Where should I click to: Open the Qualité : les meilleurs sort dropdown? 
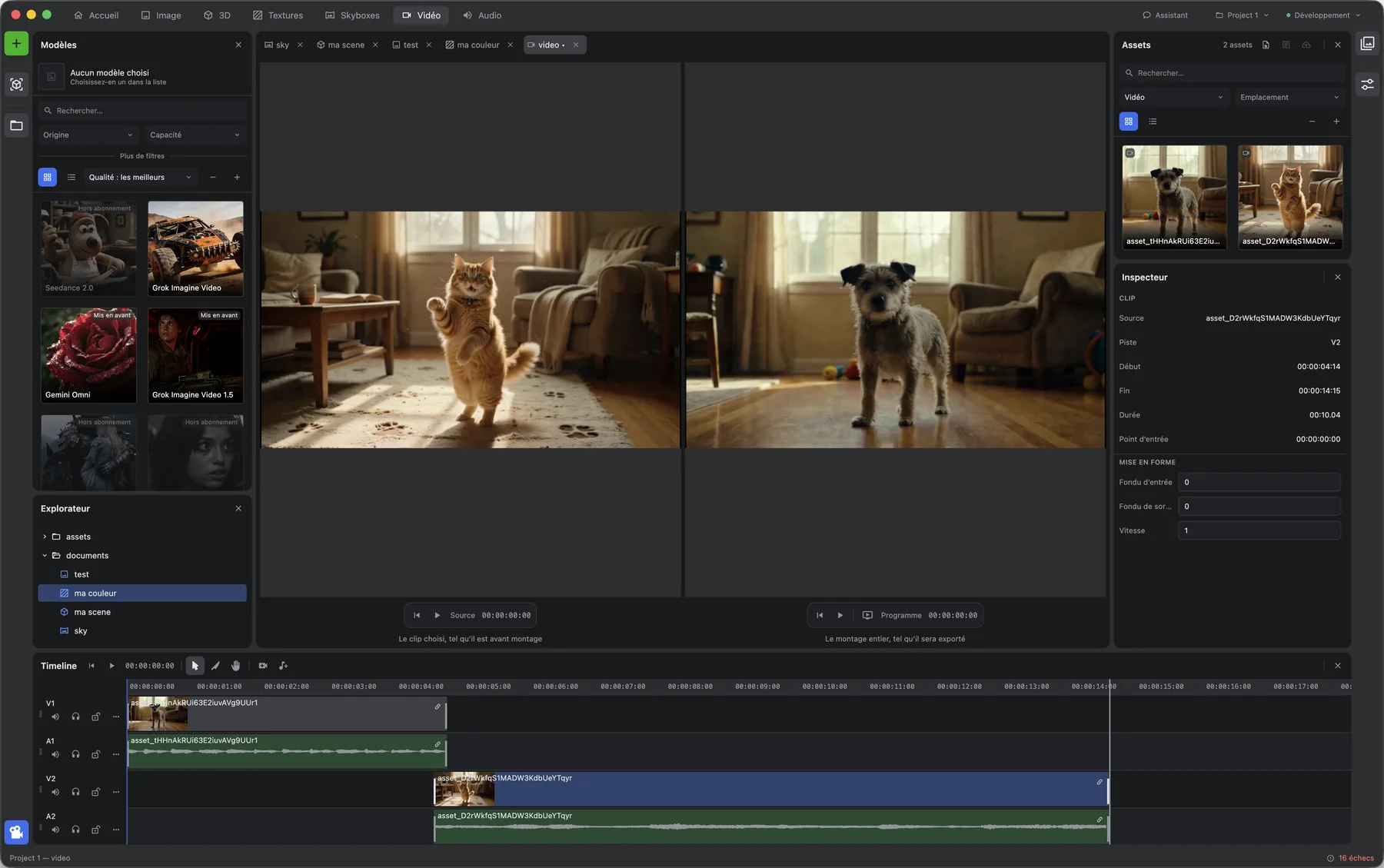[x=140, y=178]
